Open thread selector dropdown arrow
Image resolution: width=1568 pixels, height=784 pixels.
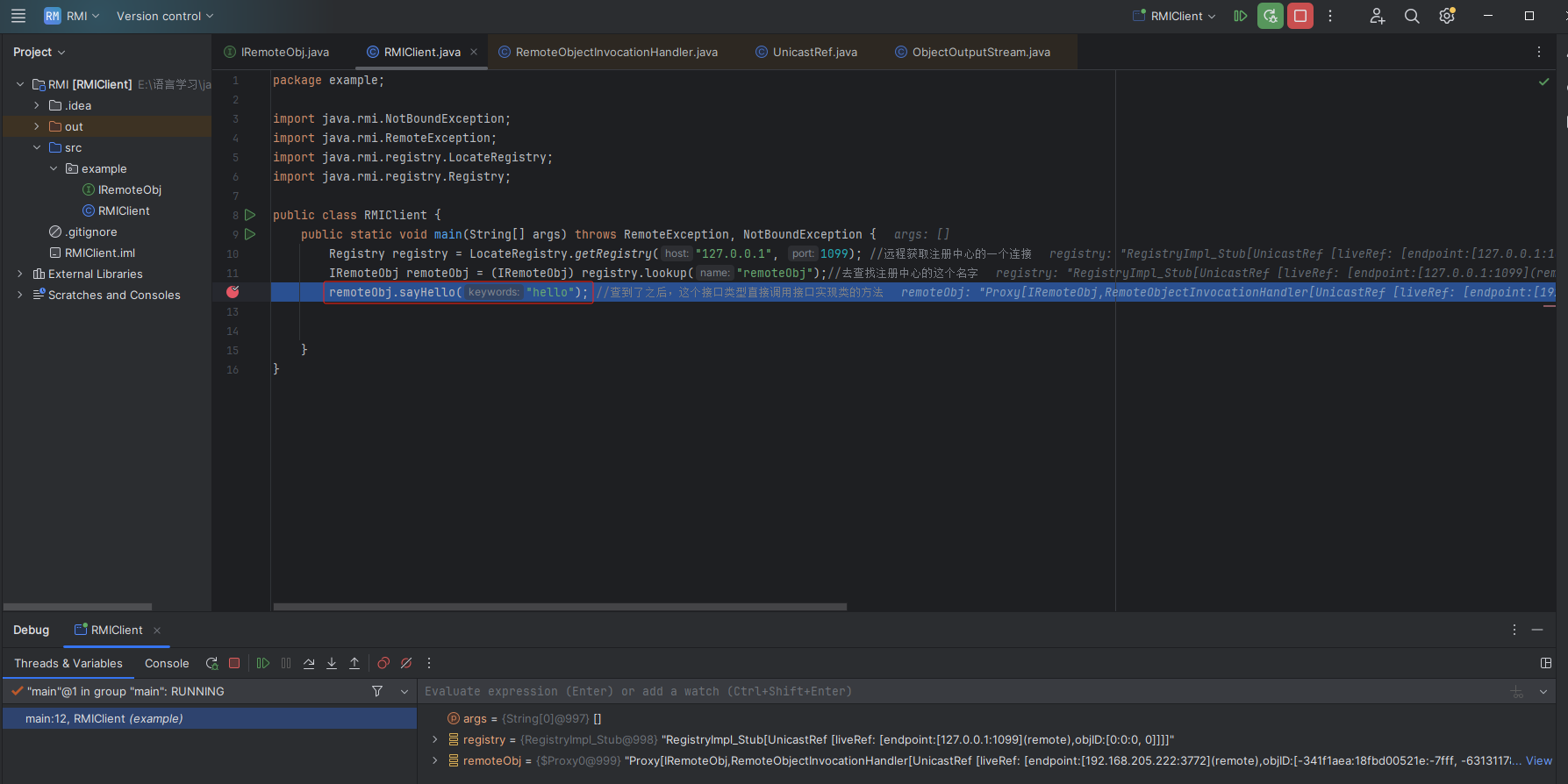[x=405, y=691]
